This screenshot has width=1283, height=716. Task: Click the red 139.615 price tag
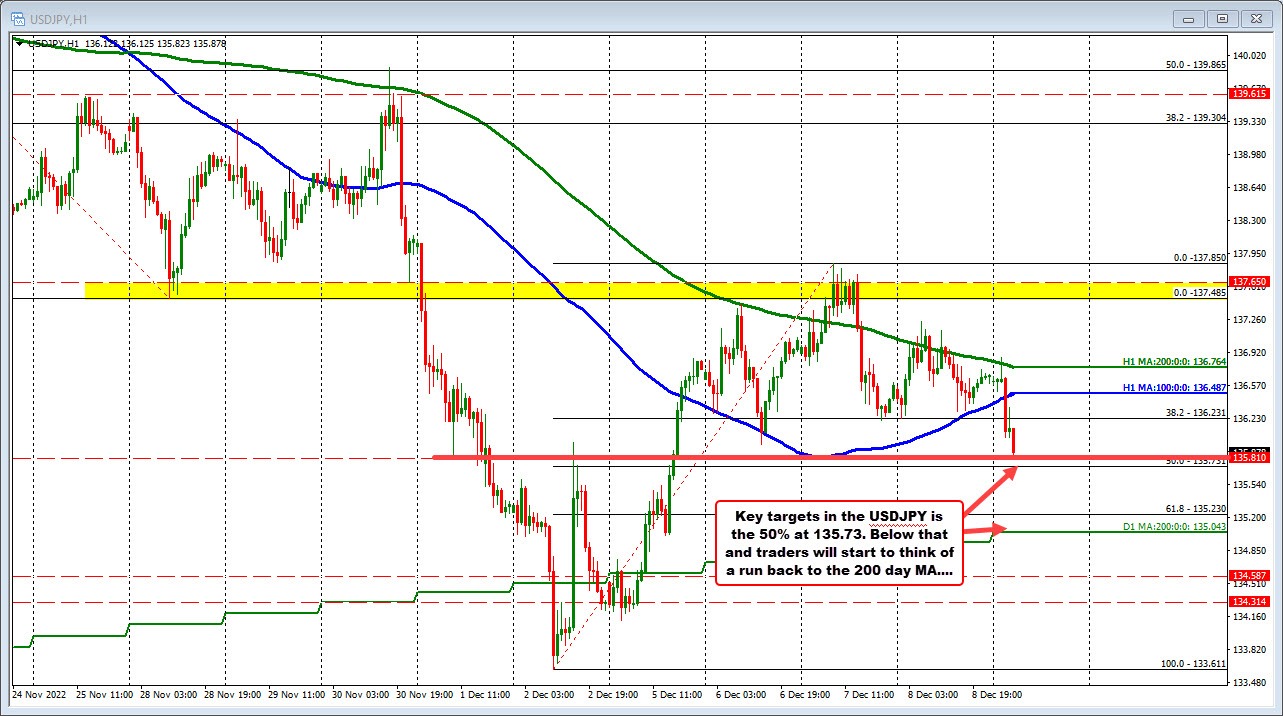pyautogui.click(x=1250, y=93)
